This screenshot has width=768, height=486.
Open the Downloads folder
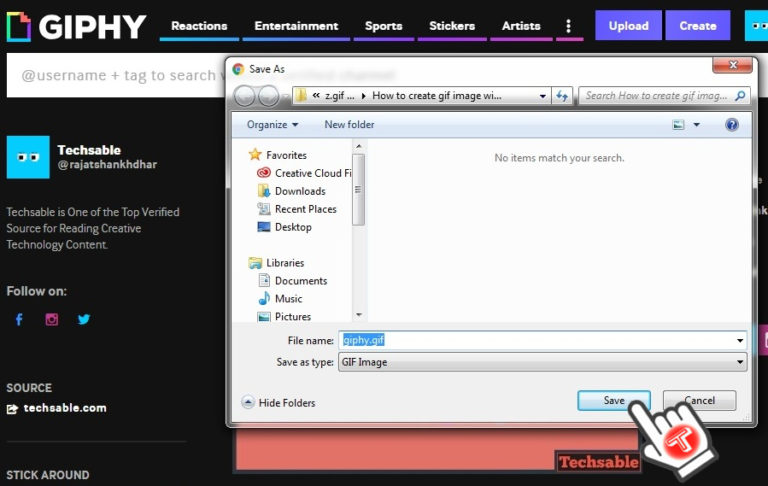(x=291, y=191)
